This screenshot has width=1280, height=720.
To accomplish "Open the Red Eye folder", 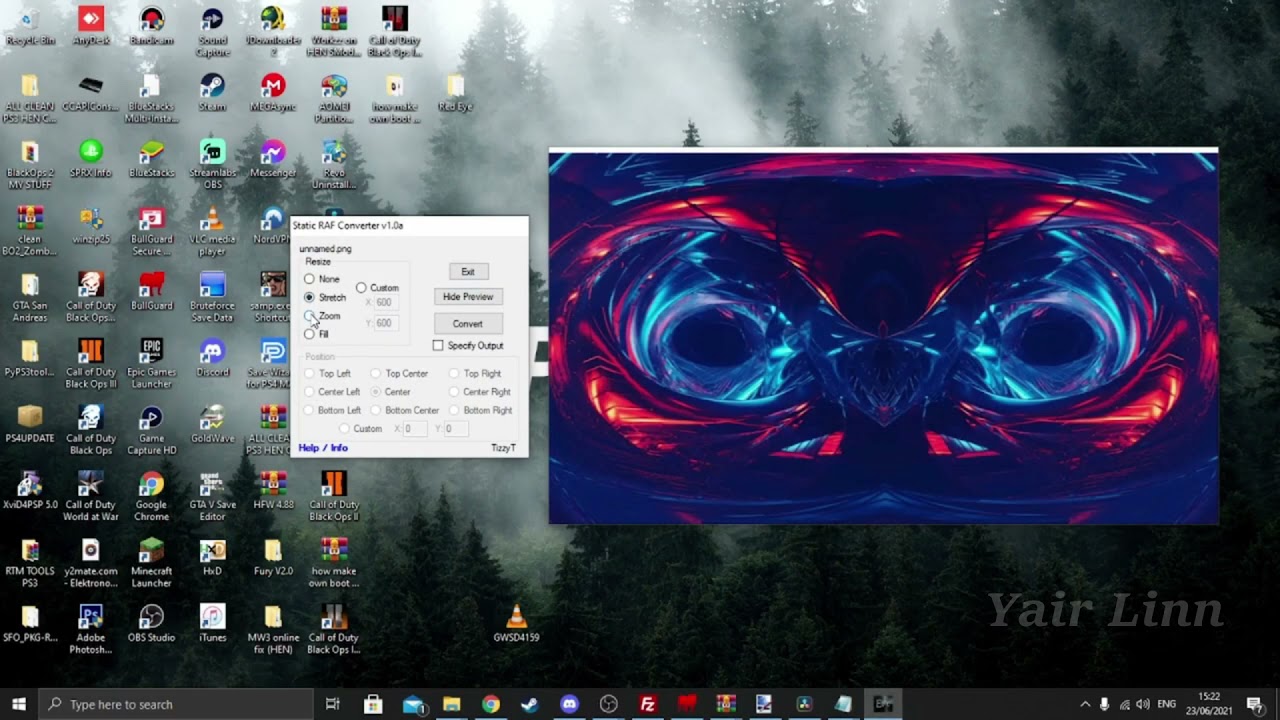I will 455,93.
